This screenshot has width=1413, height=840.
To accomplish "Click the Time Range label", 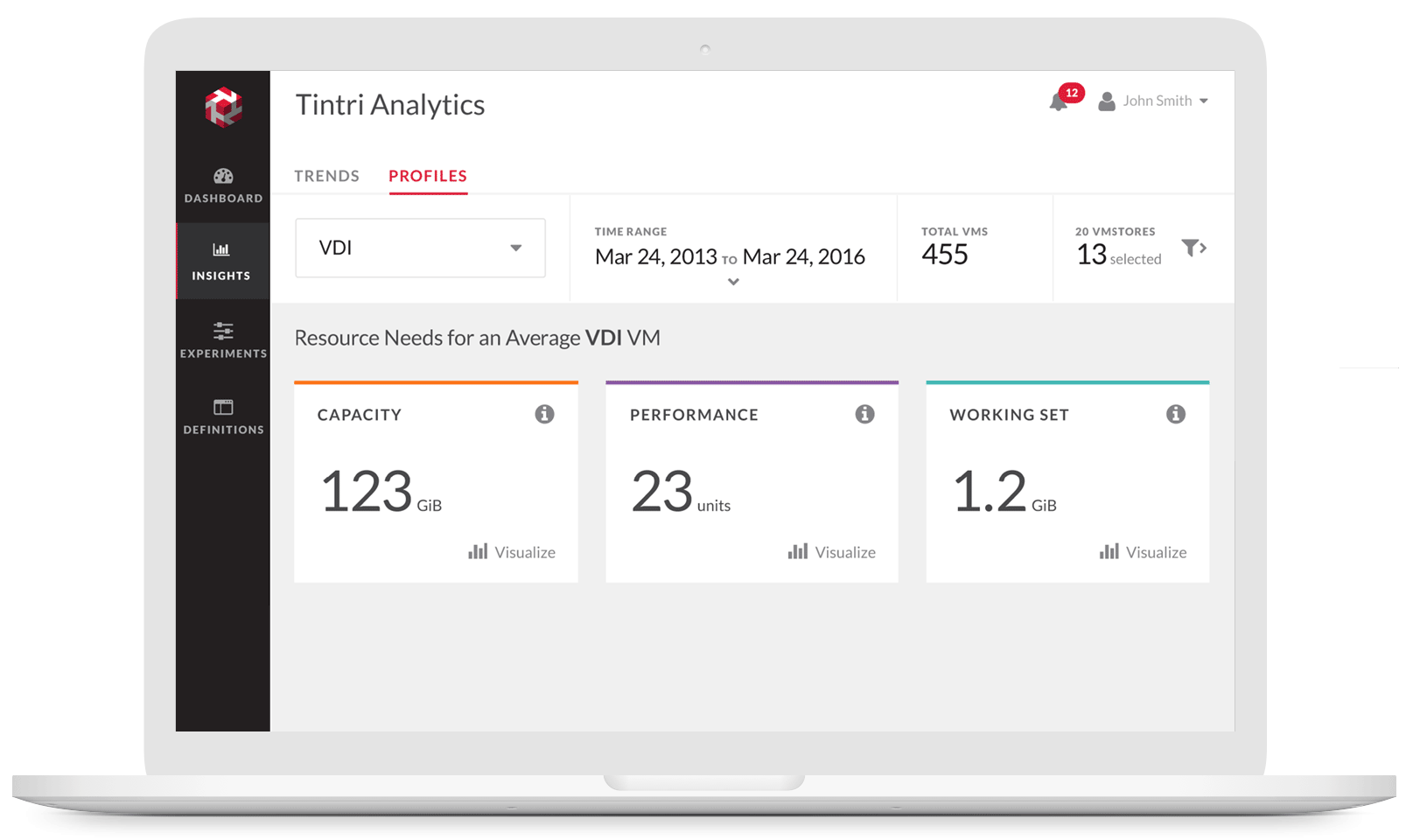I will (x=631, y=232).
